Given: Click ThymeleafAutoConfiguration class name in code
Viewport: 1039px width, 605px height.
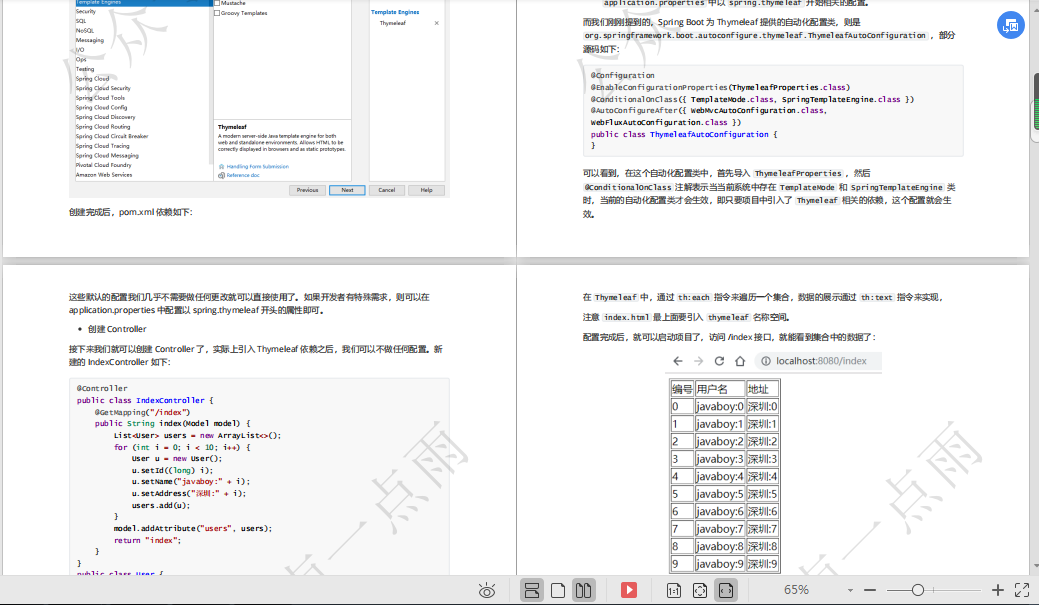Looking at the screenshot, I should 709,135.
